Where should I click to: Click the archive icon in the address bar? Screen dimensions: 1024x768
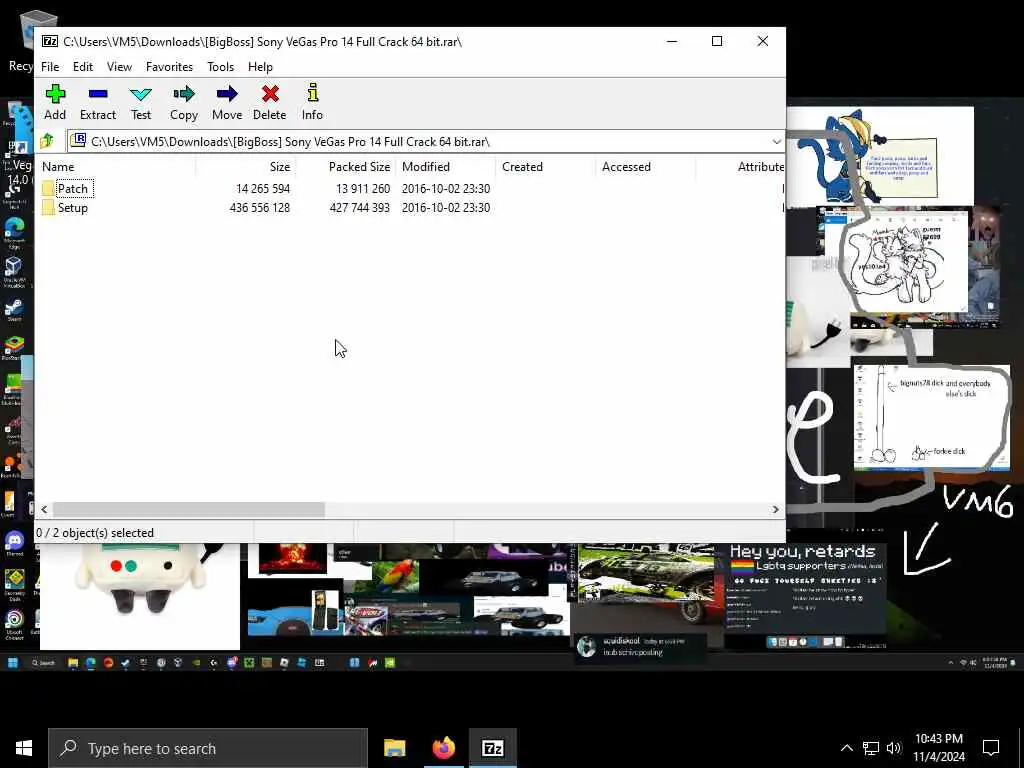coord(78,140)
